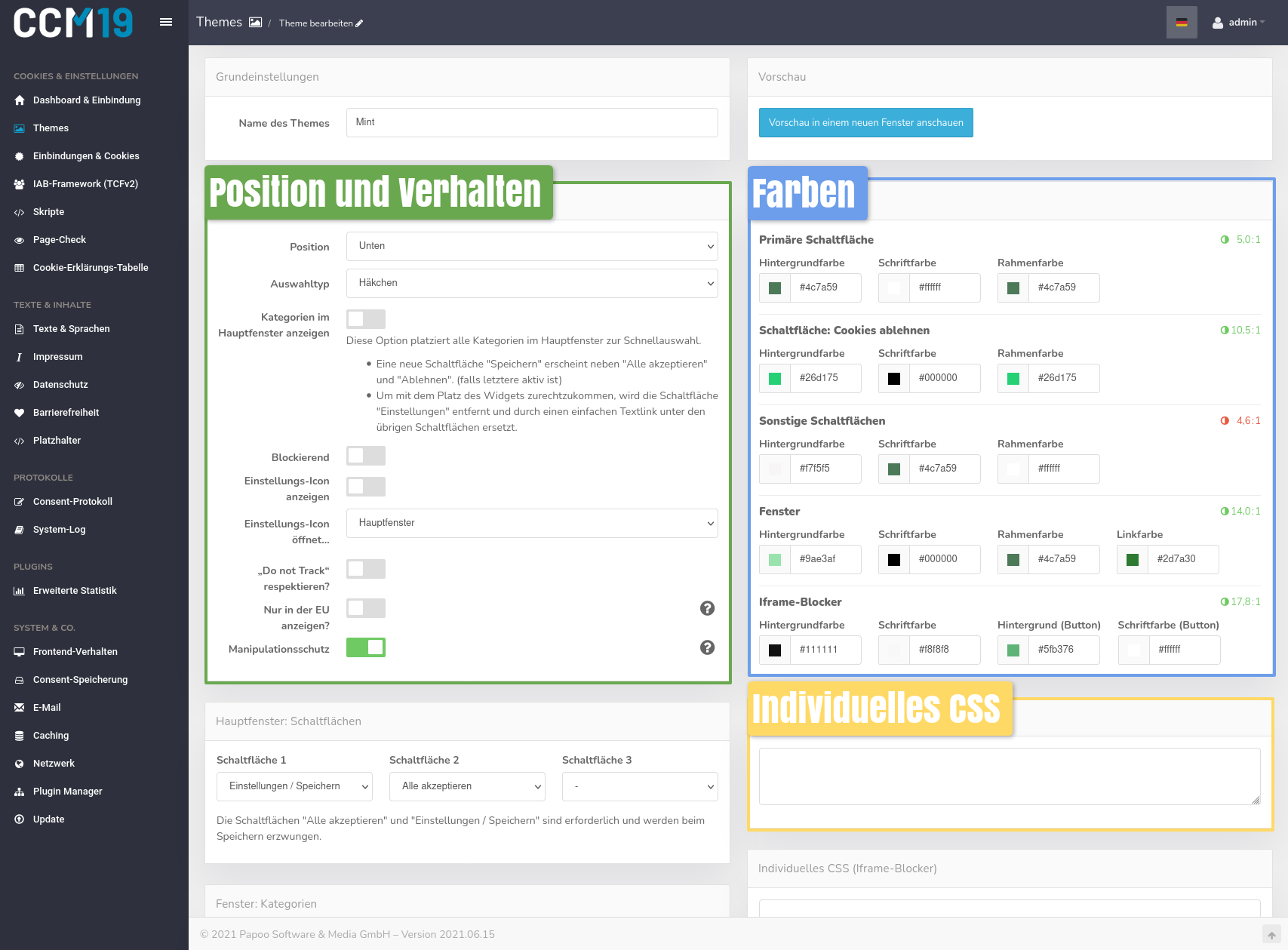This screenshot has width=1288, height=950.
Task: Click the sitemap icon for Plugin Manager
Action: [x=20, y=792]
